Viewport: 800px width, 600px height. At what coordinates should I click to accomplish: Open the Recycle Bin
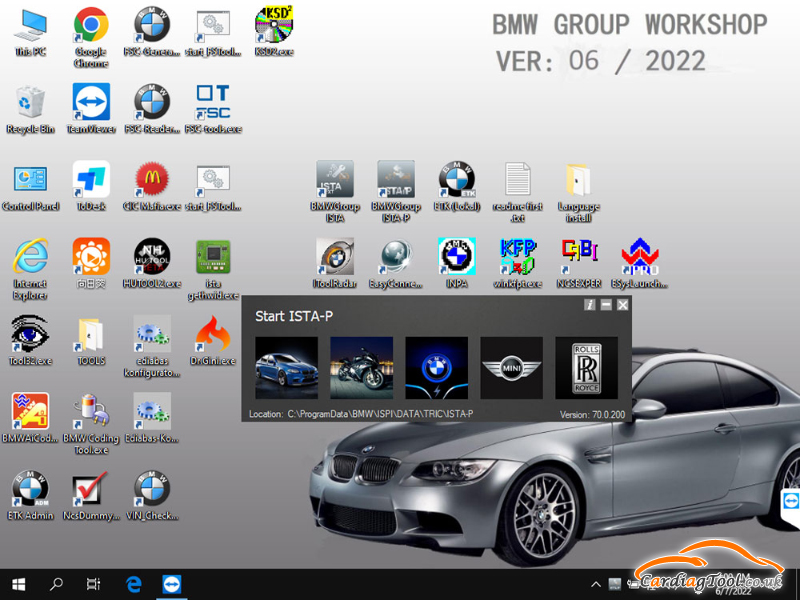(30, 109)
